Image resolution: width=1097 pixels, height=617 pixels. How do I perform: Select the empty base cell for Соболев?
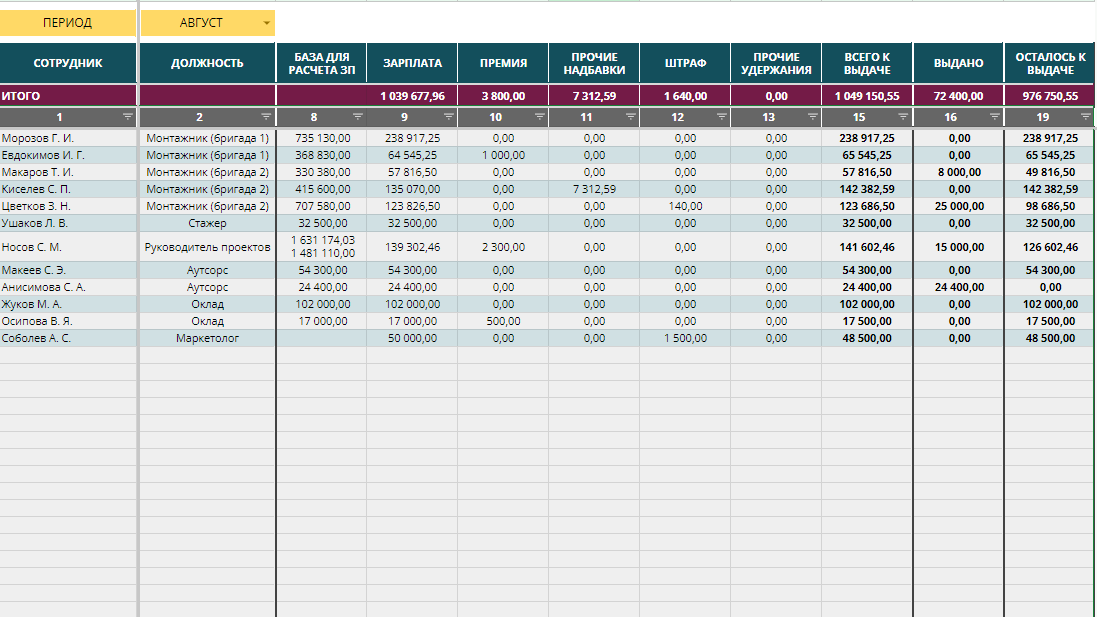[322, 338]
